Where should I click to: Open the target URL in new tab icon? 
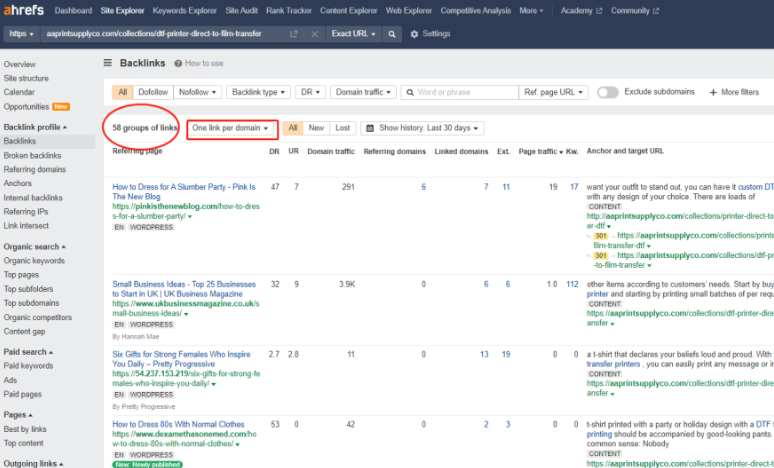[293, 34]
